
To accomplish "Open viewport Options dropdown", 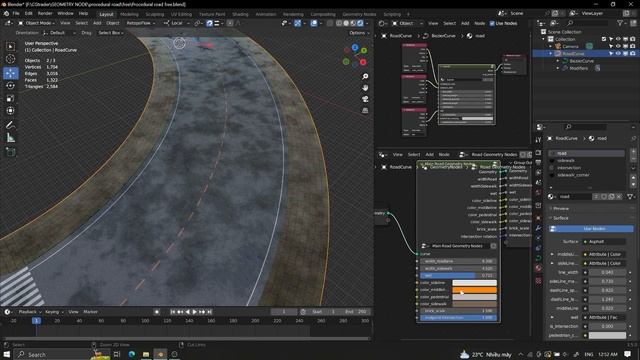I will click(x=359, y=33).
